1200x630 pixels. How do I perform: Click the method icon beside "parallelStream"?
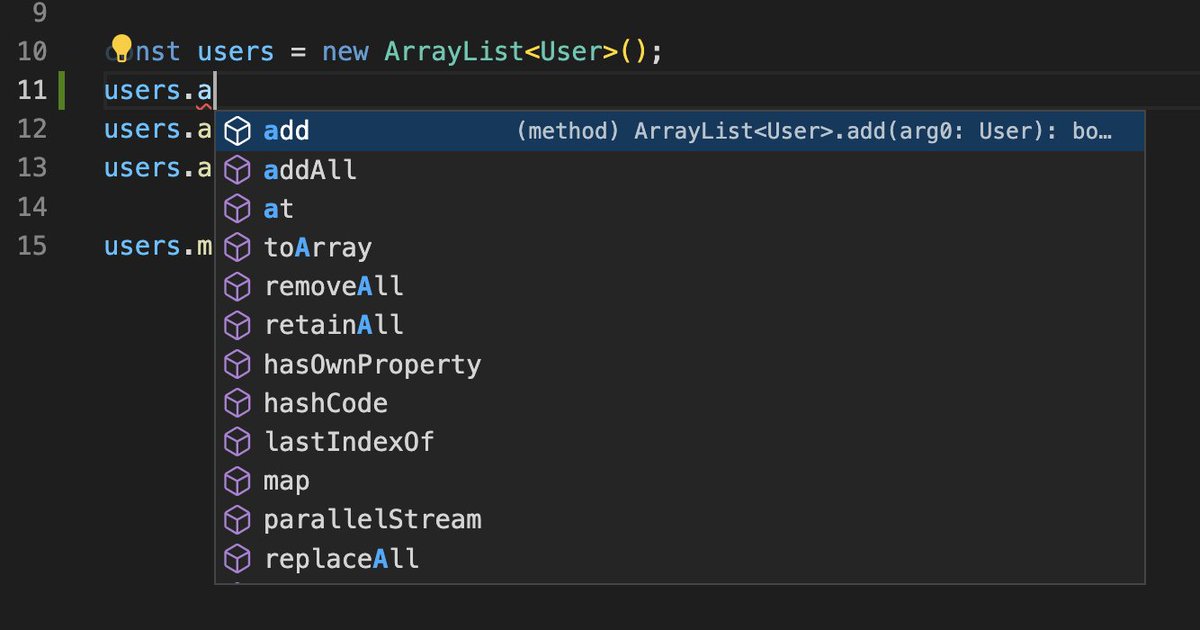[237, 519]
